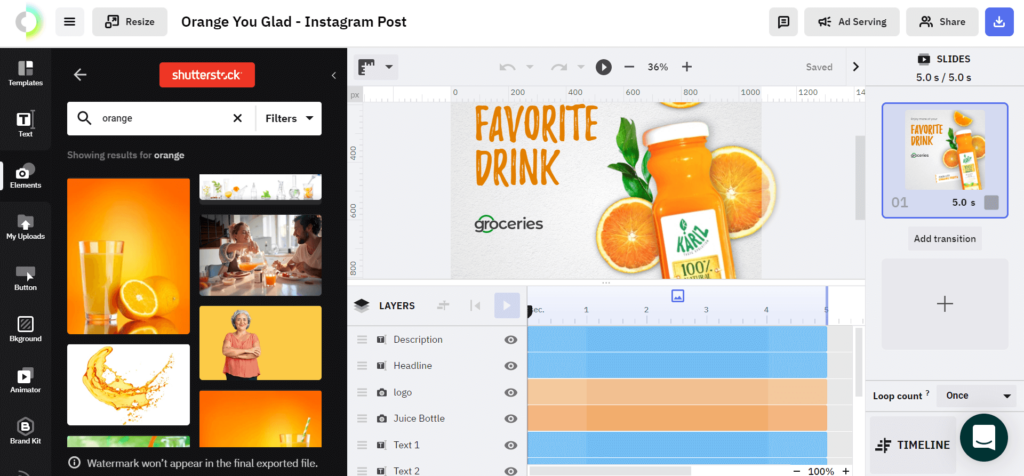1024x476 pixels.
Task: Clear the orange search text
Action: (x=237, y=118)
